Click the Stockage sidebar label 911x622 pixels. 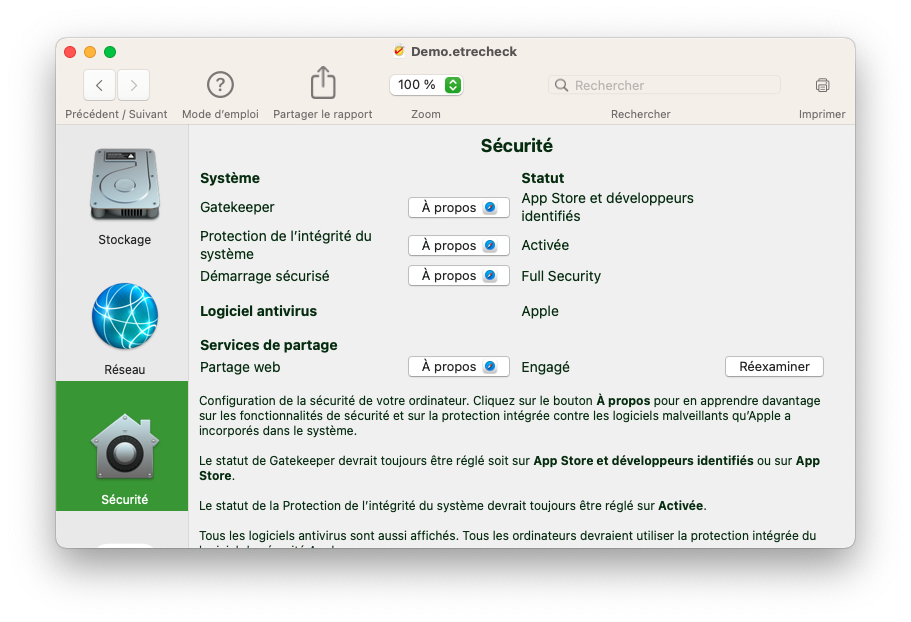point(124,239)
